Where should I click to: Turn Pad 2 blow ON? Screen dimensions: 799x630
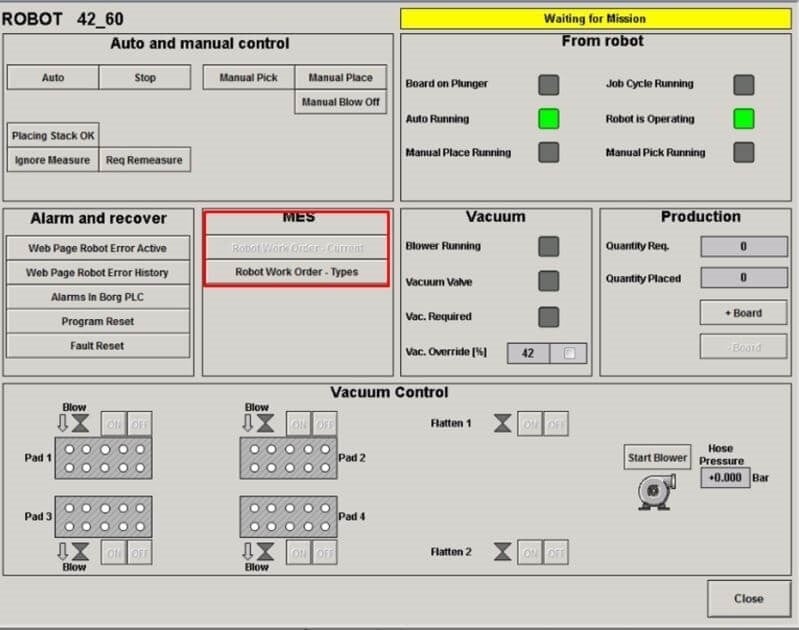tap(299, 424)
